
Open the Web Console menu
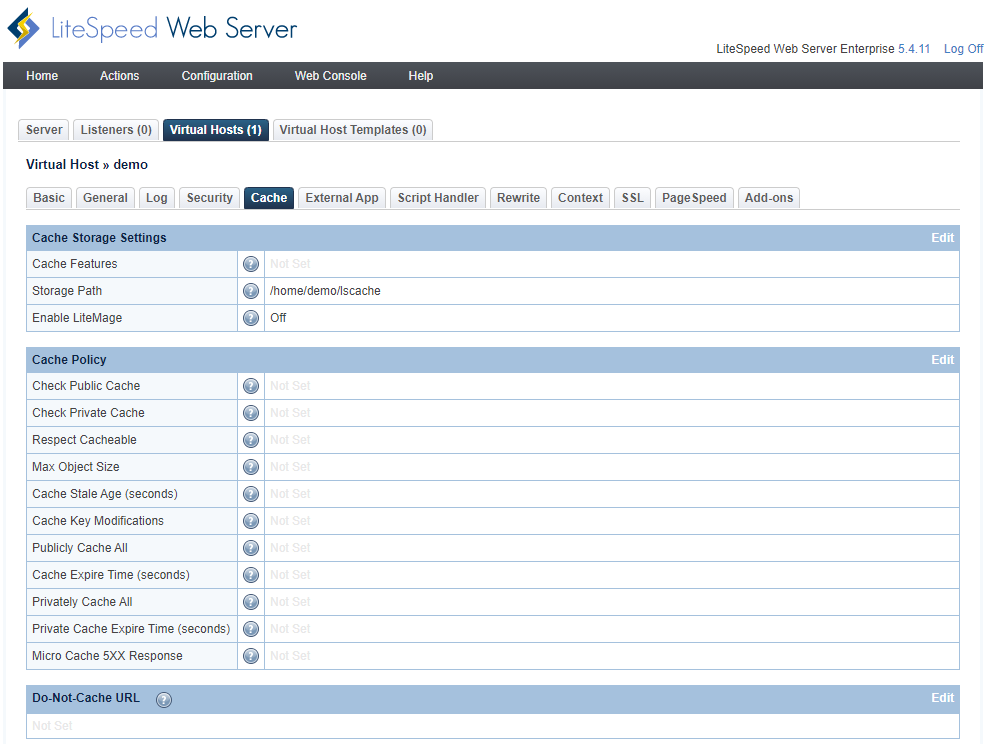[331, 76]
